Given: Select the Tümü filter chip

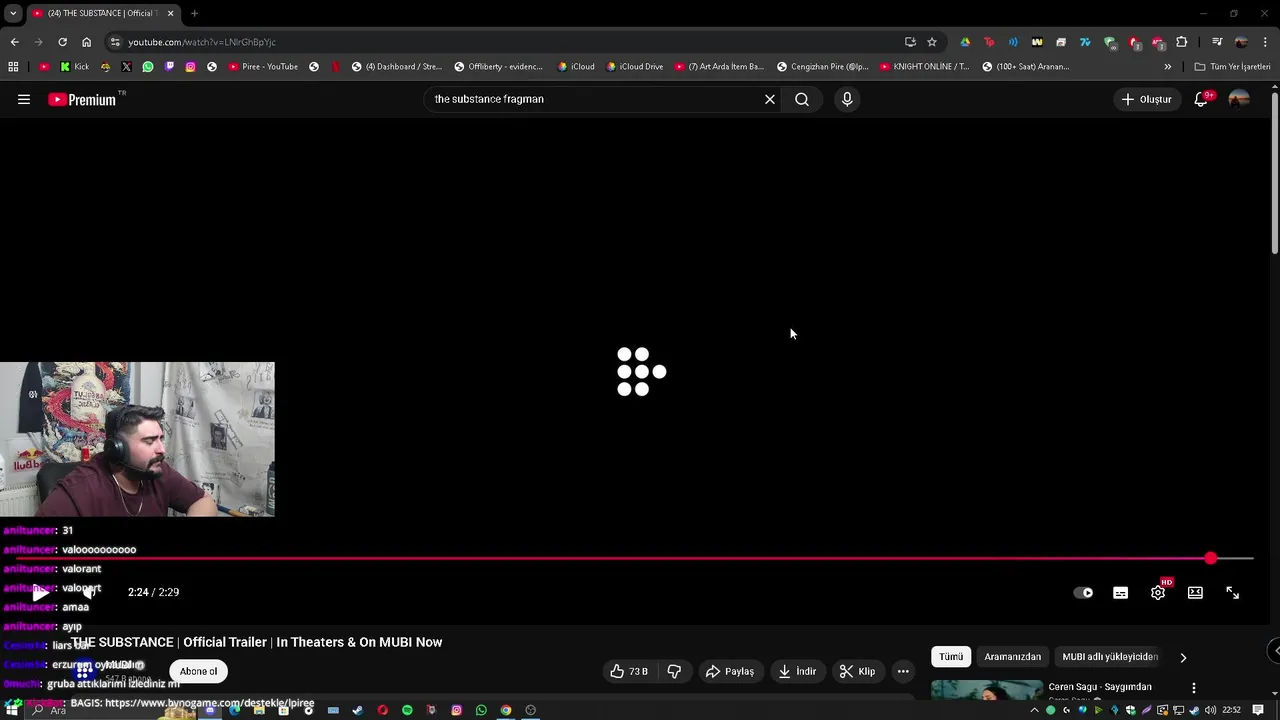Looking at the screenshot, I should (x=951, y=657).
